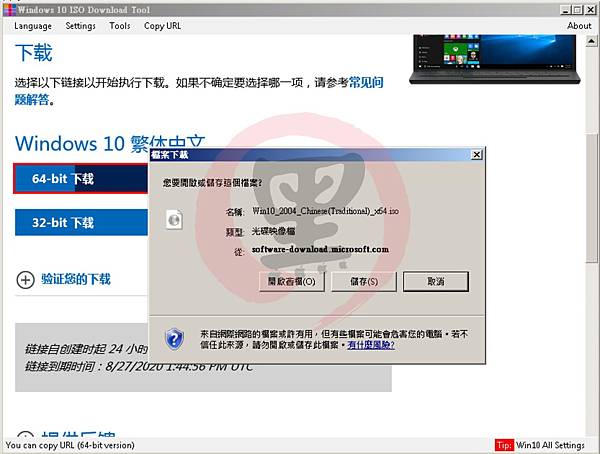Viewport: 600px width, 454px height.
Task: Click the 下载 heading text
Action: click(33, 53)
